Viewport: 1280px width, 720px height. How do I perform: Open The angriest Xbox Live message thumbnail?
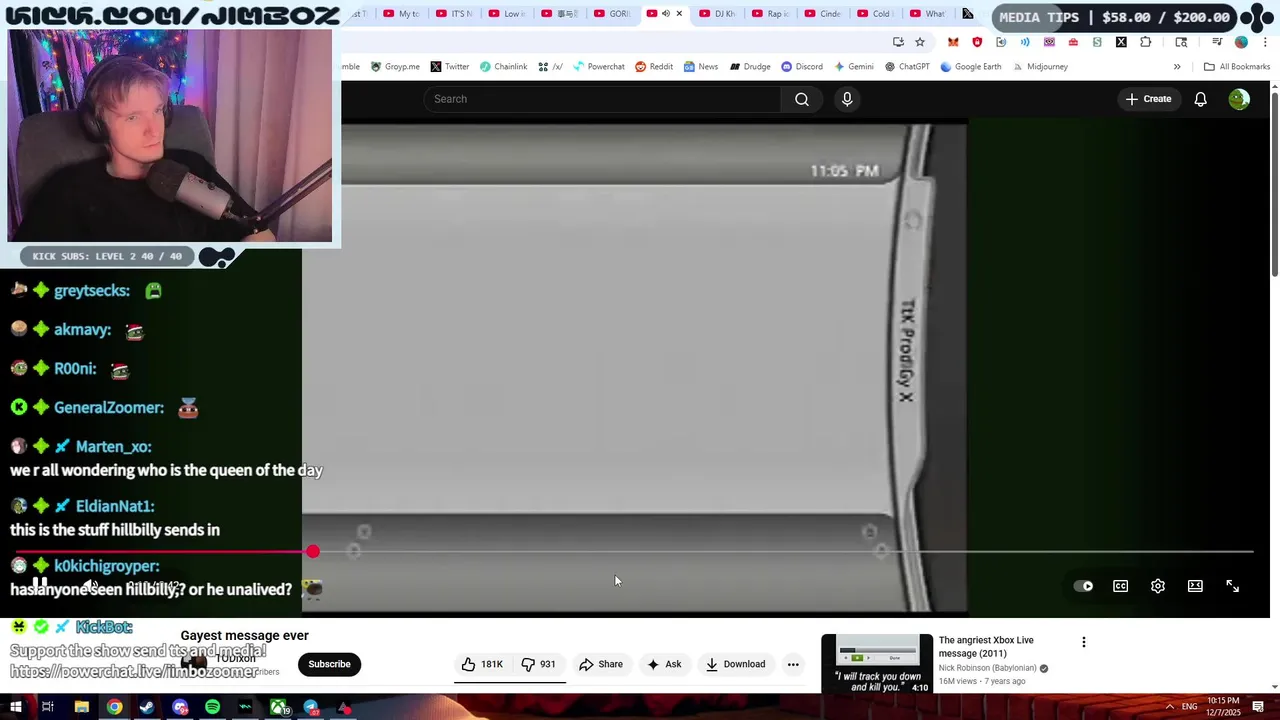877,664
